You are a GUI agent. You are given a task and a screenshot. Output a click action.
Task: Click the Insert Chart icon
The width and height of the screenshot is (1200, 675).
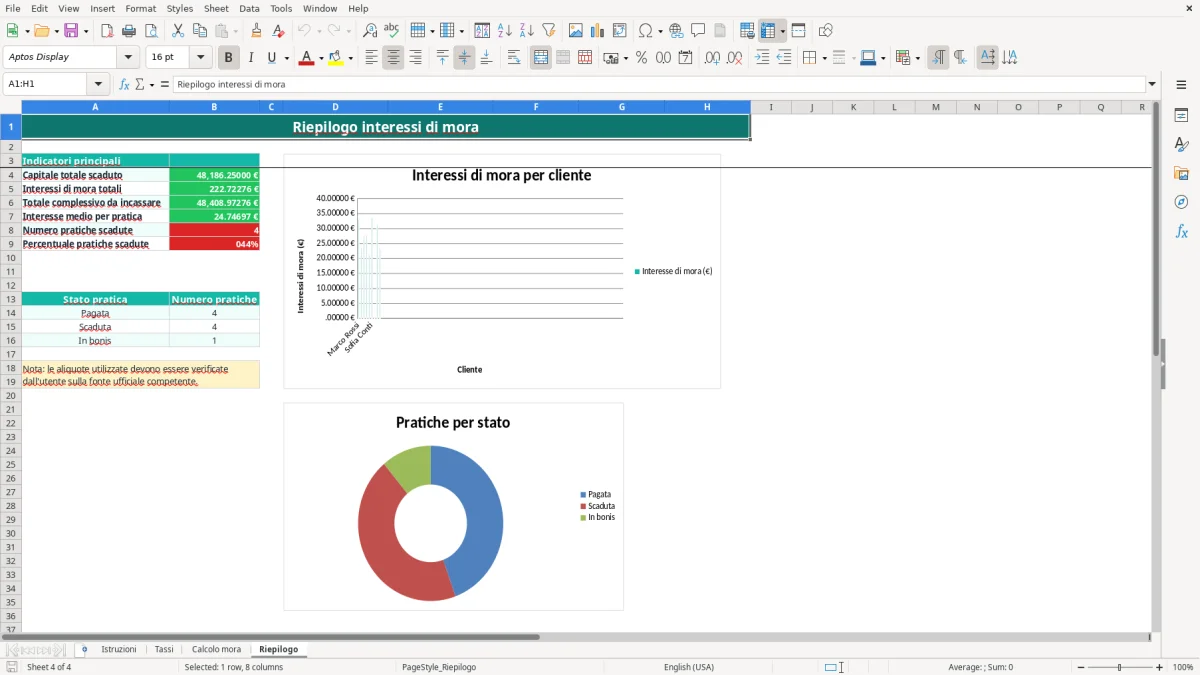click(598, 31)
